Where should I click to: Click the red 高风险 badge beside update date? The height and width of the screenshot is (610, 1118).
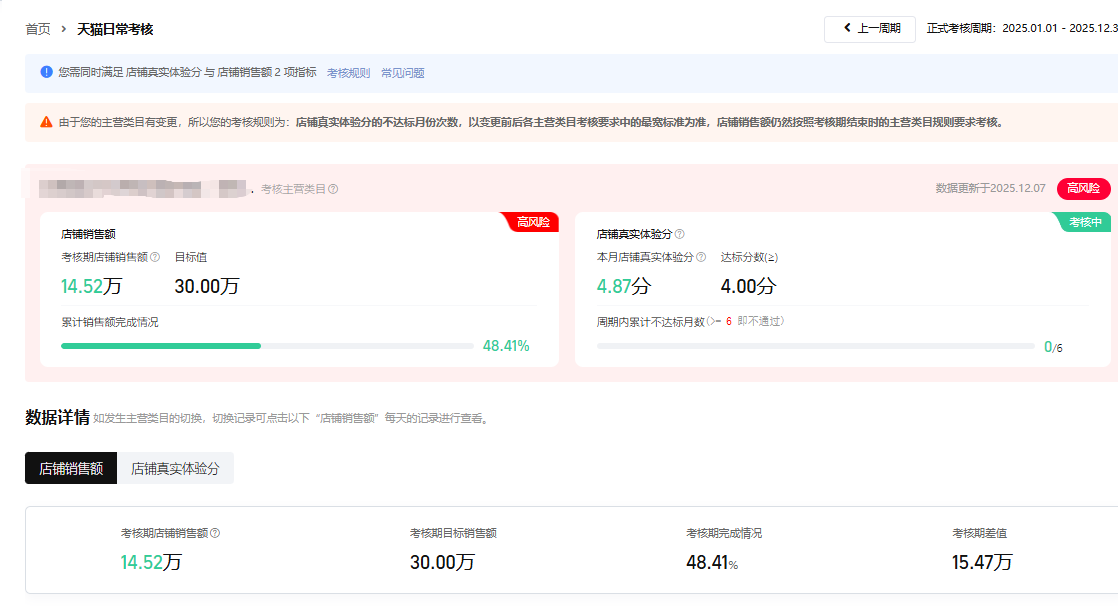tap(1083, 188)
